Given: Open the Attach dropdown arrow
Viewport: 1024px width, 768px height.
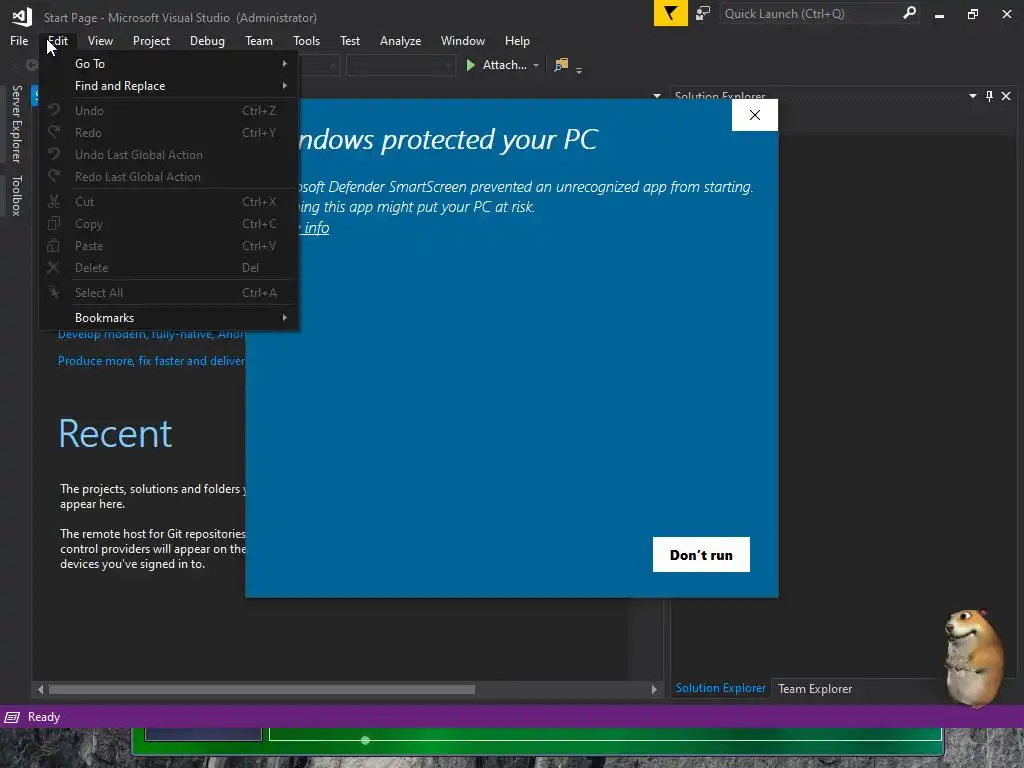Looking at the screenshot, I should click(536, 65).
